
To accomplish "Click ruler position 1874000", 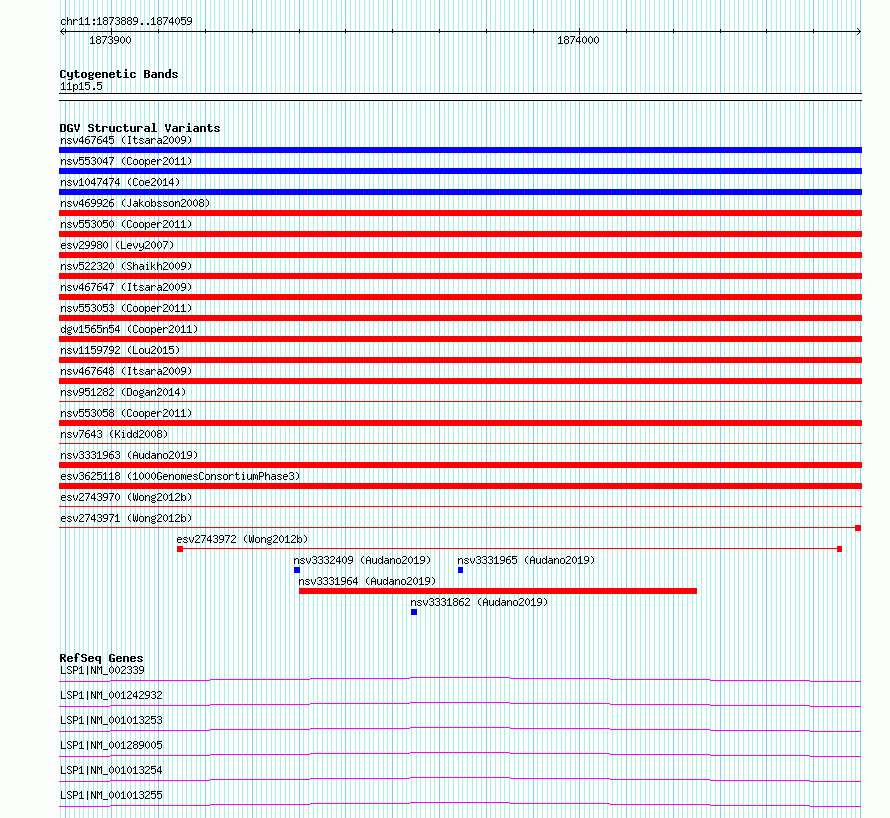I will [x=578, y=40].
